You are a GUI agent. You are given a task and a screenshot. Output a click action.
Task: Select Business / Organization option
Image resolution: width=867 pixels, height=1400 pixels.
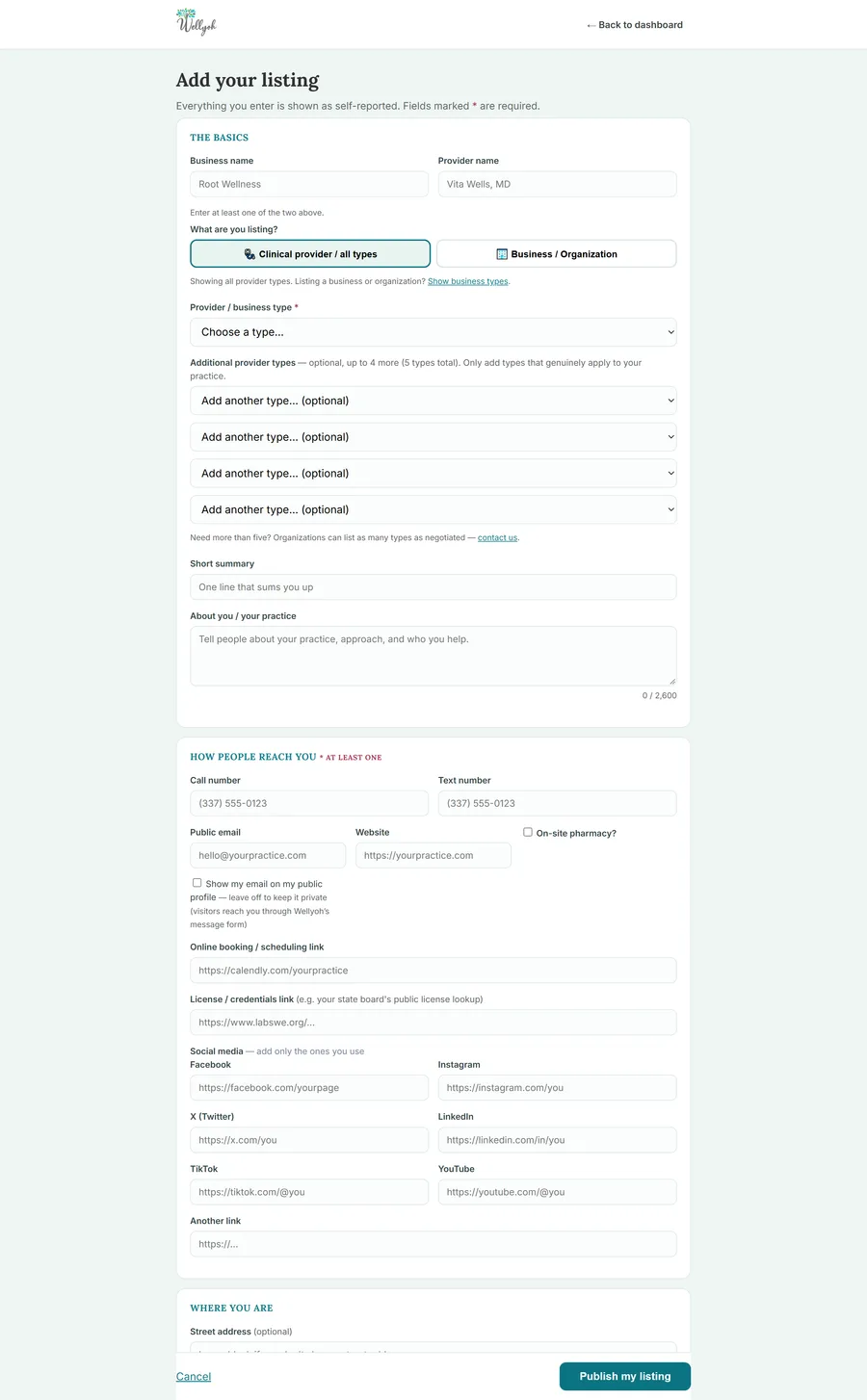557,254
